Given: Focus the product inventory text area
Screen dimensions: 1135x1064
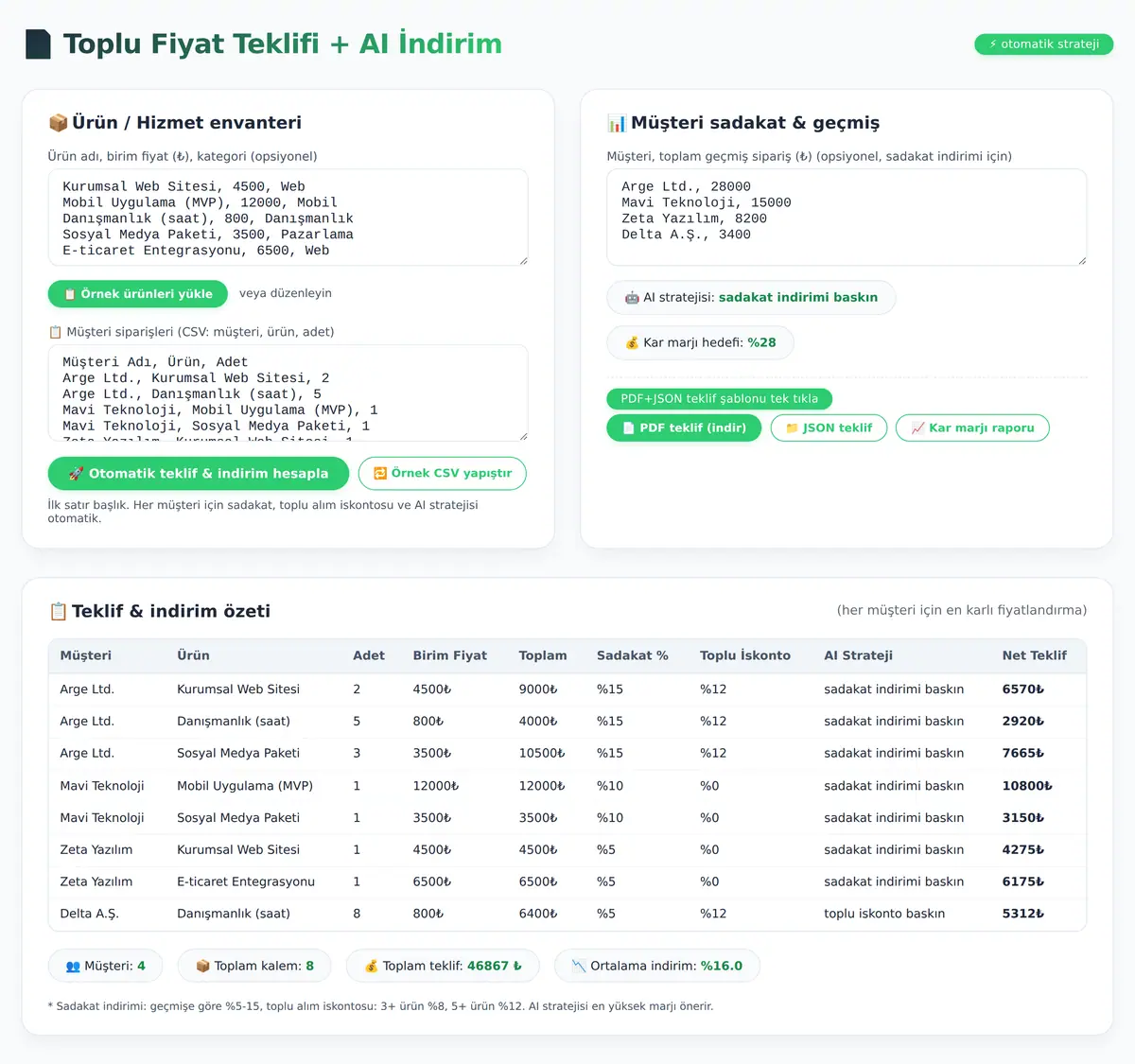Looking at the screenshot, I should point(288,218).
